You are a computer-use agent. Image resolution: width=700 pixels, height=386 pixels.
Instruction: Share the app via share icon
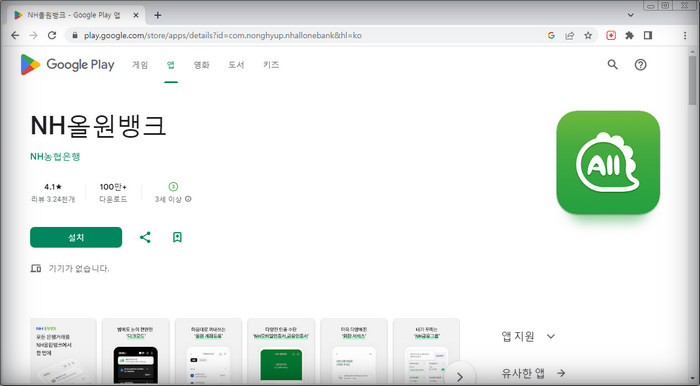[x=145, y=237]
